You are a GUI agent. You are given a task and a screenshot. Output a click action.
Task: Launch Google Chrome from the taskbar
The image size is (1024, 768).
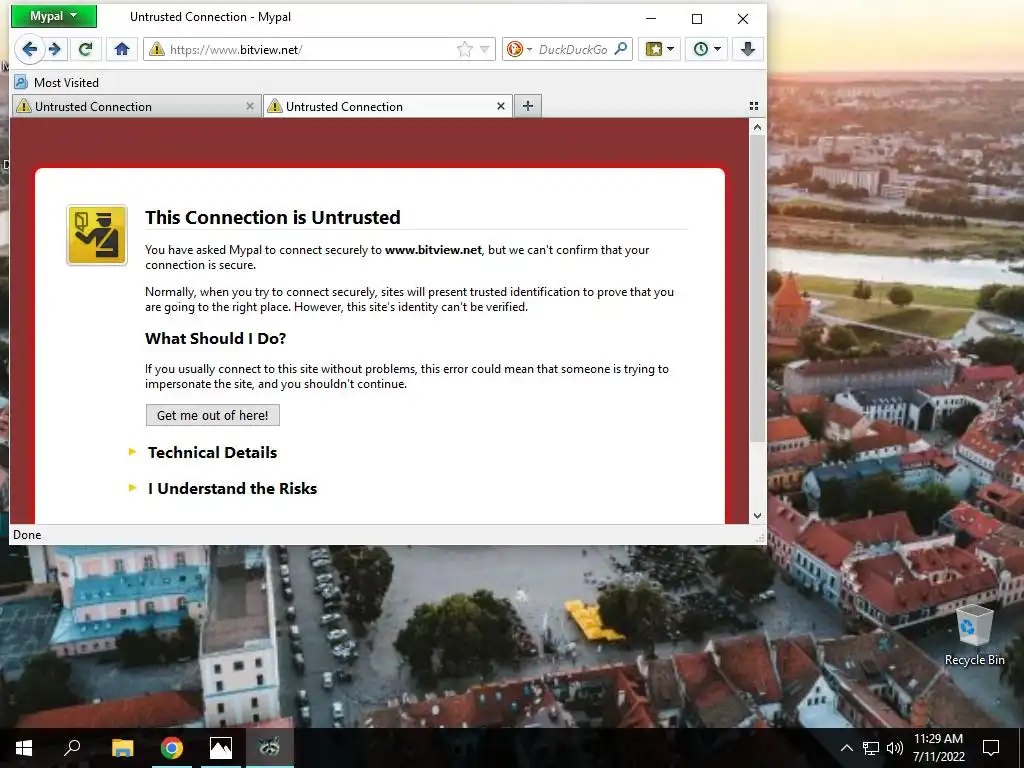[171, 748]
